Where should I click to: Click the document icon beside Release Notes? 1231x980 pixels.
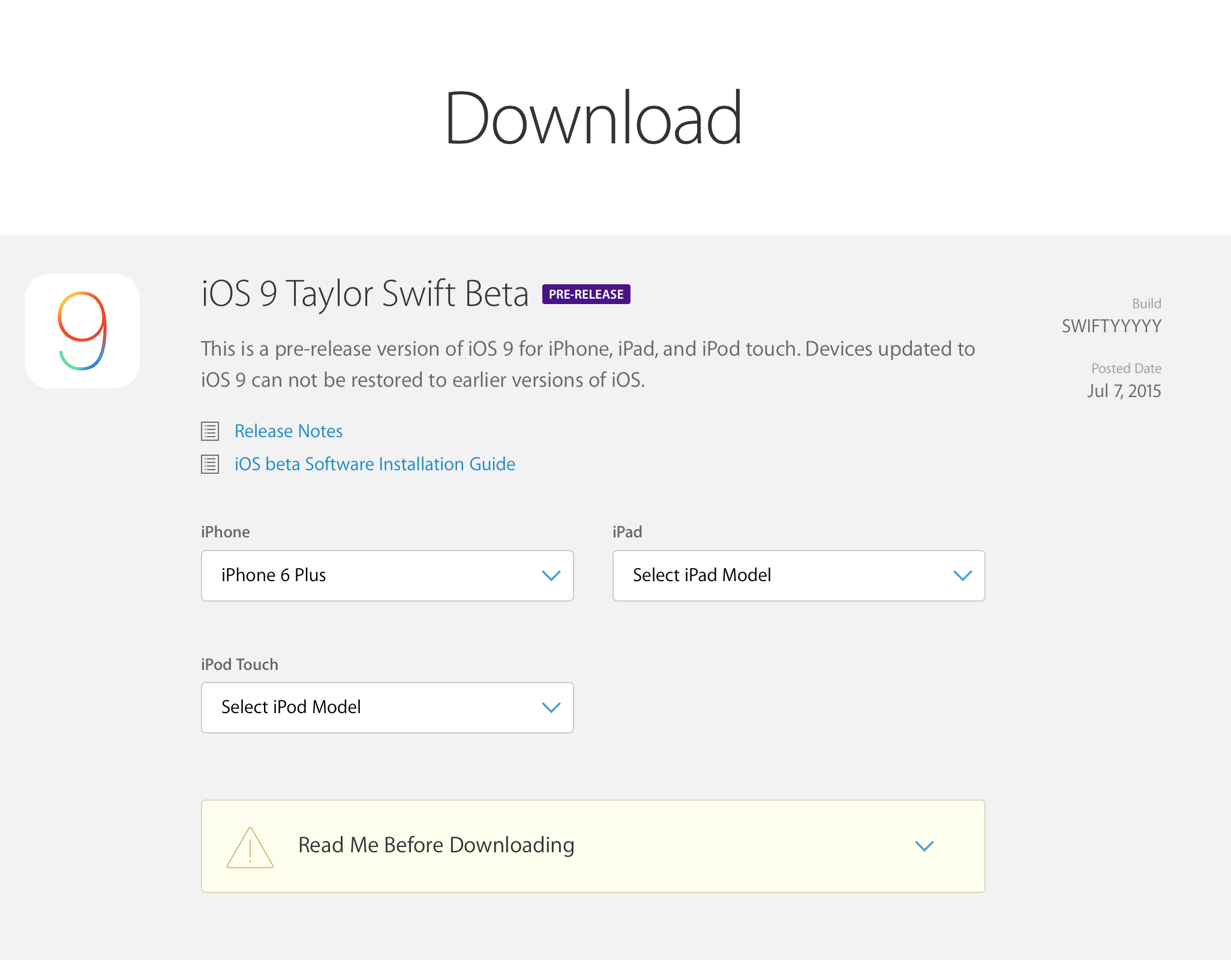[x=210, y=431]
